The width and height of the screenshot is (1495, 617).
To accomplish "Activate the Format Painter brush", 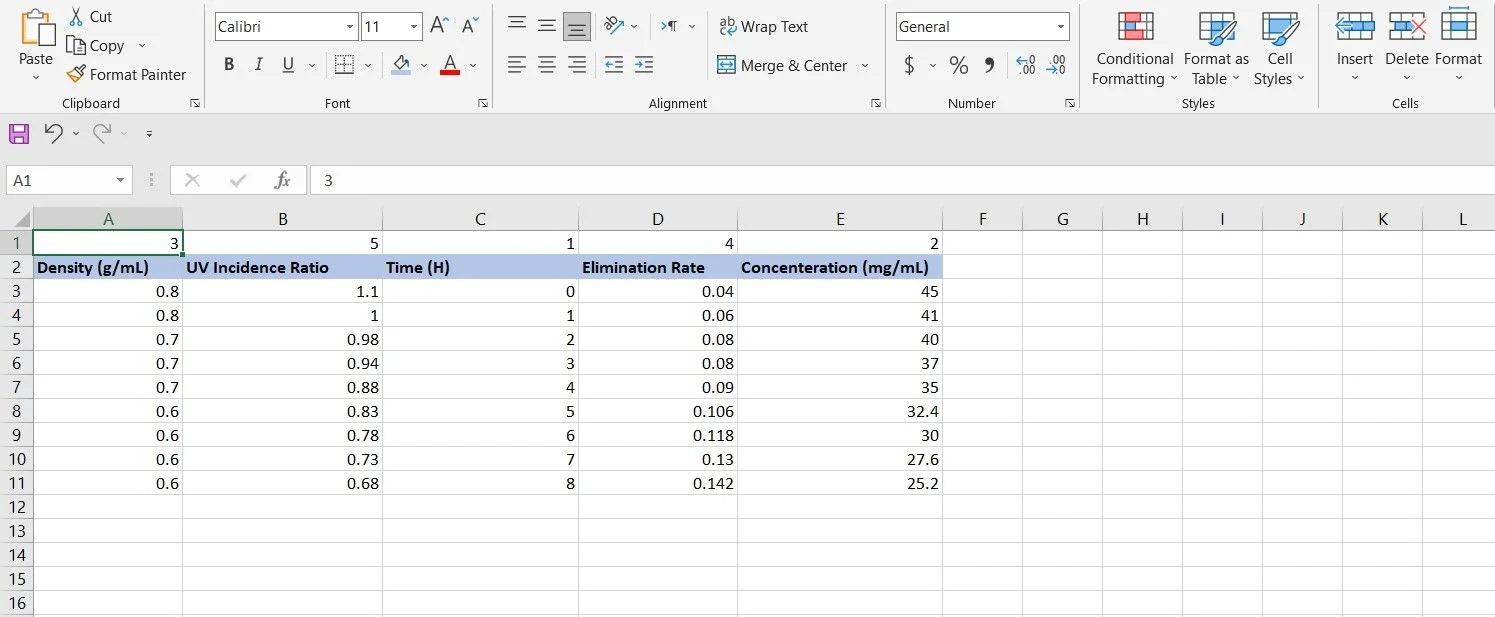I will tap(76, 75).
